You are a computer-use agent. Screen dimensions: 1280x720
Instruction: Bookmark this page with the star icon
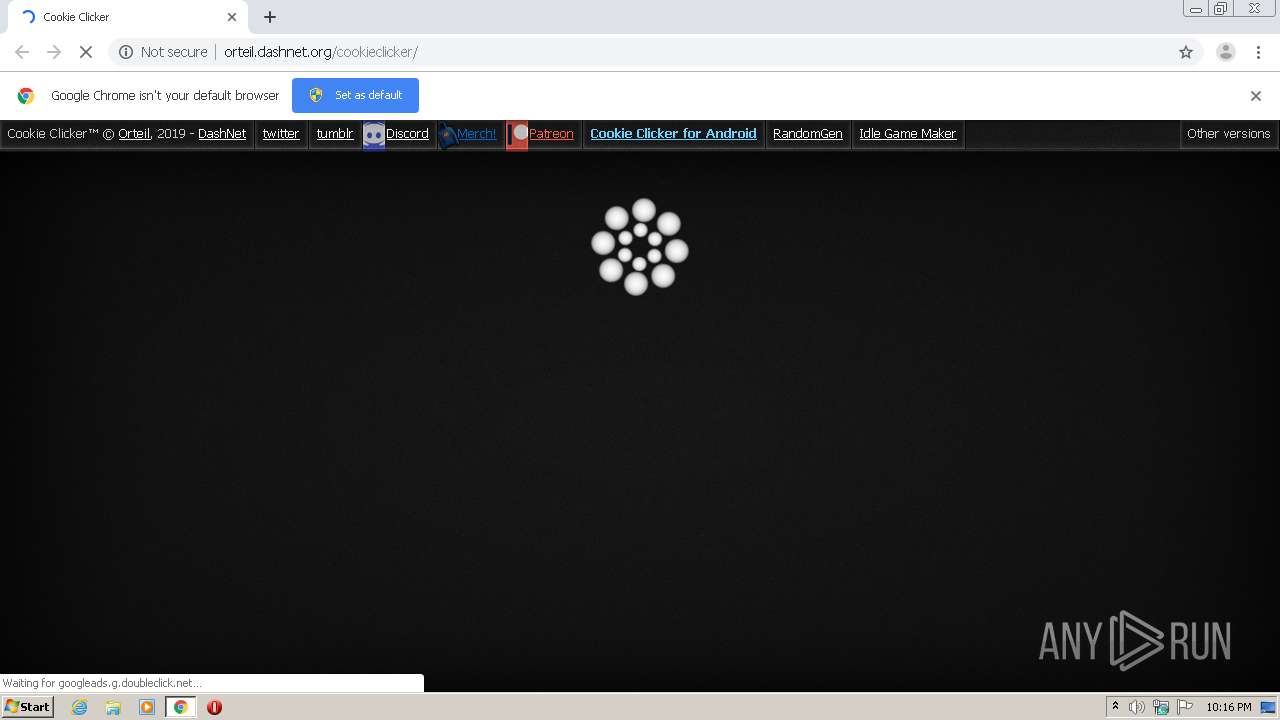1186,52
